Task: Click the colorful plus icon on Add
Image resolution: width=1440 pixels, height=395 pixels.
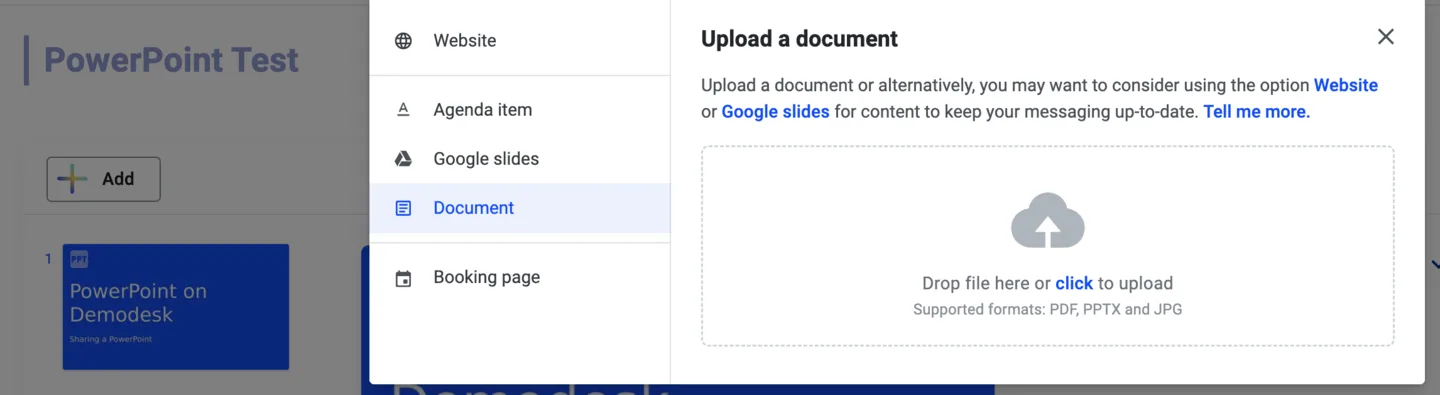Action: [72, 179]
